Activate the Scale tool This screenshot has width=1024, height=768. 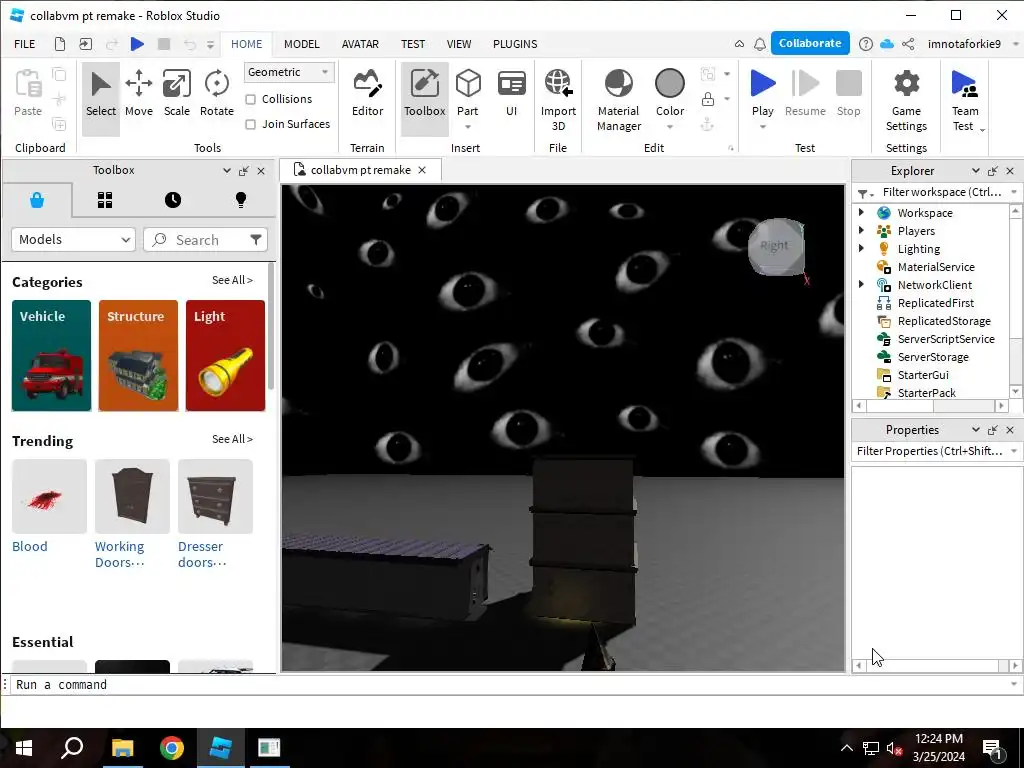(176, 93)
